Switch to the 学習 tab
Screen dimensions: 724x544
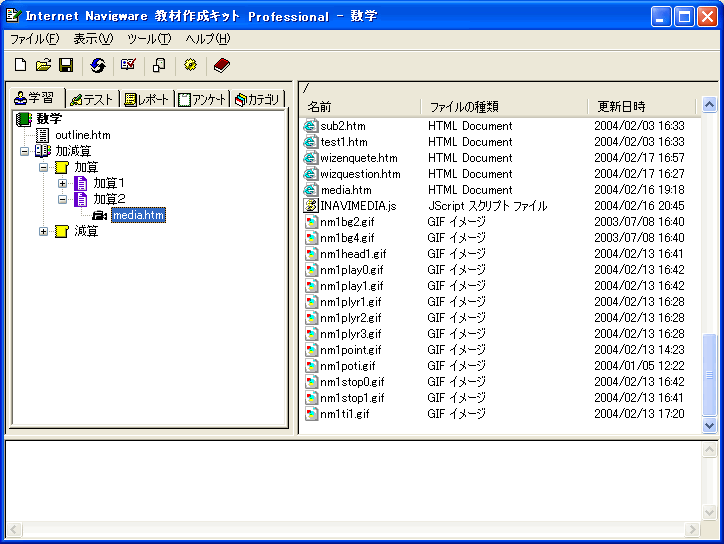(37, 98)
